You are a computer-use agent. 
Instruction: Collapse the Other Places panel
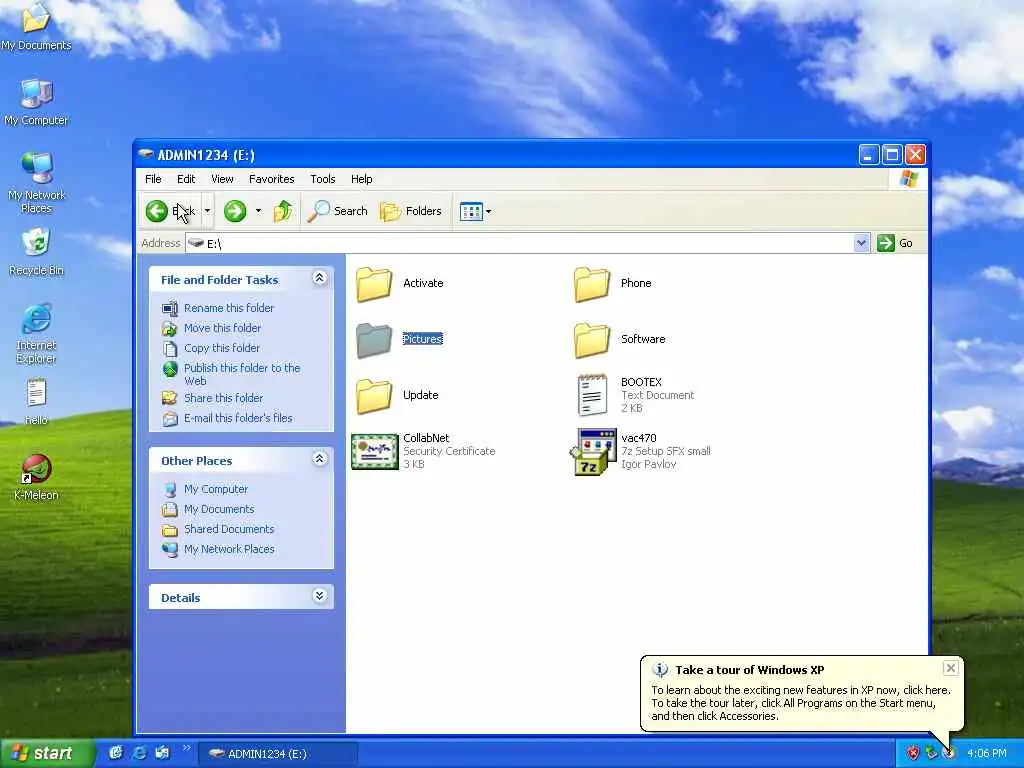pyautogui.click(x=319, y=459)
